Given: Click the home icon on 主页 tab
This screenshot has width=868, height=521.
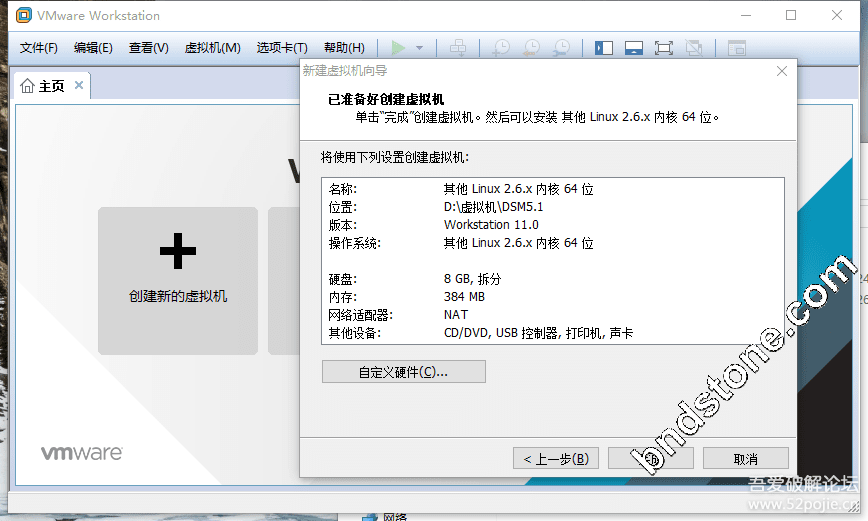Looking at the screenshot, I should click(x=27, y=86).
